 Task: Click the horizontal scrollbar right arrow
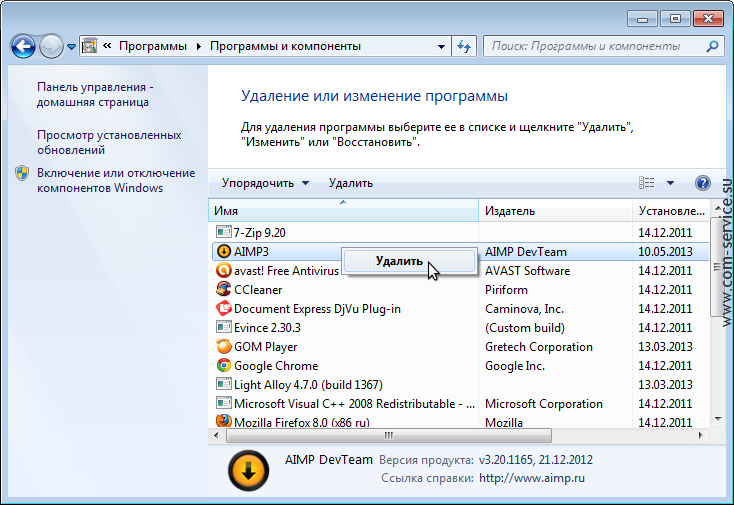tap(700, 436)
